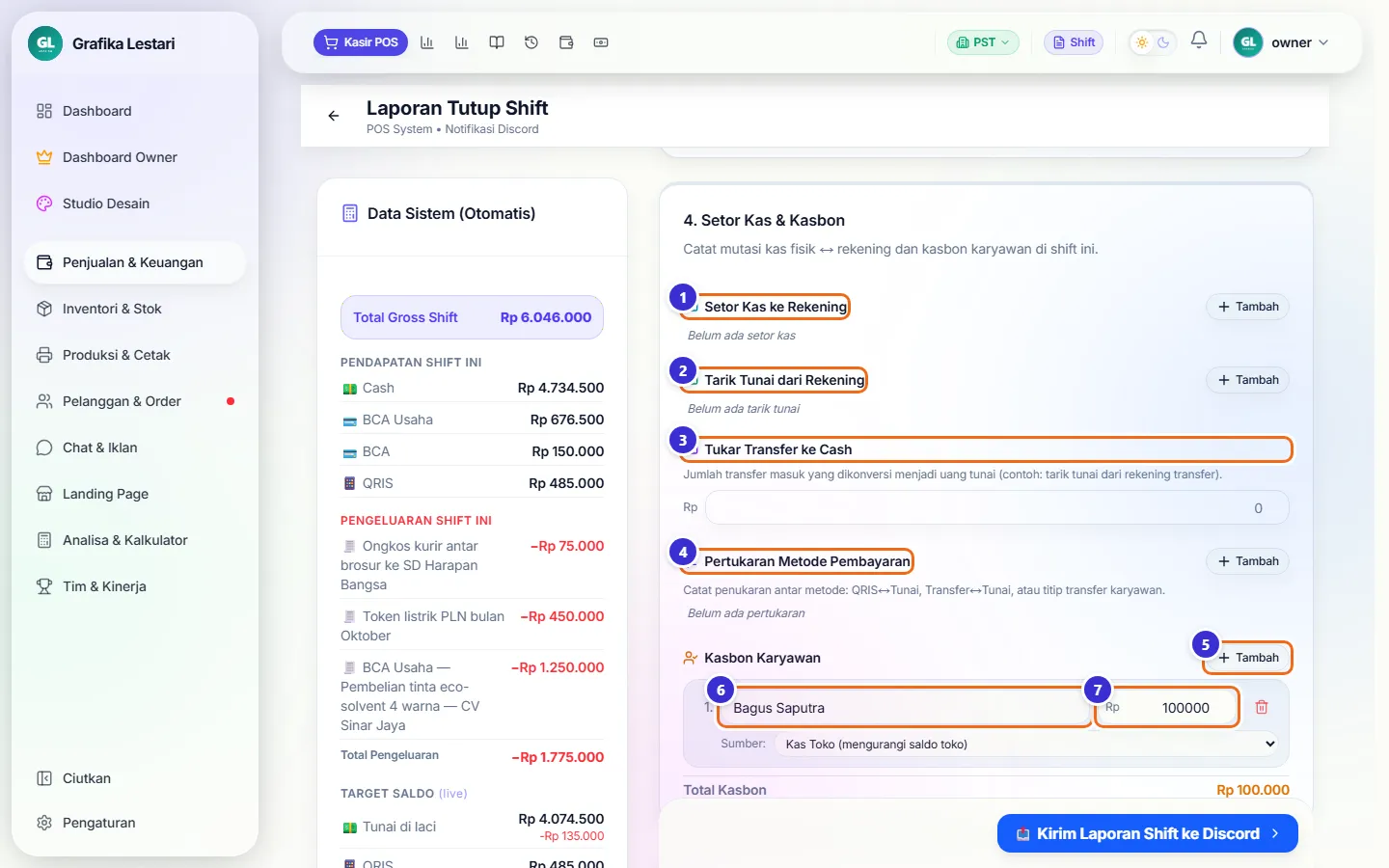
Task: Add entry with Tambah for Setor Kas ke Rekening
Action: tap(1247, 307)
